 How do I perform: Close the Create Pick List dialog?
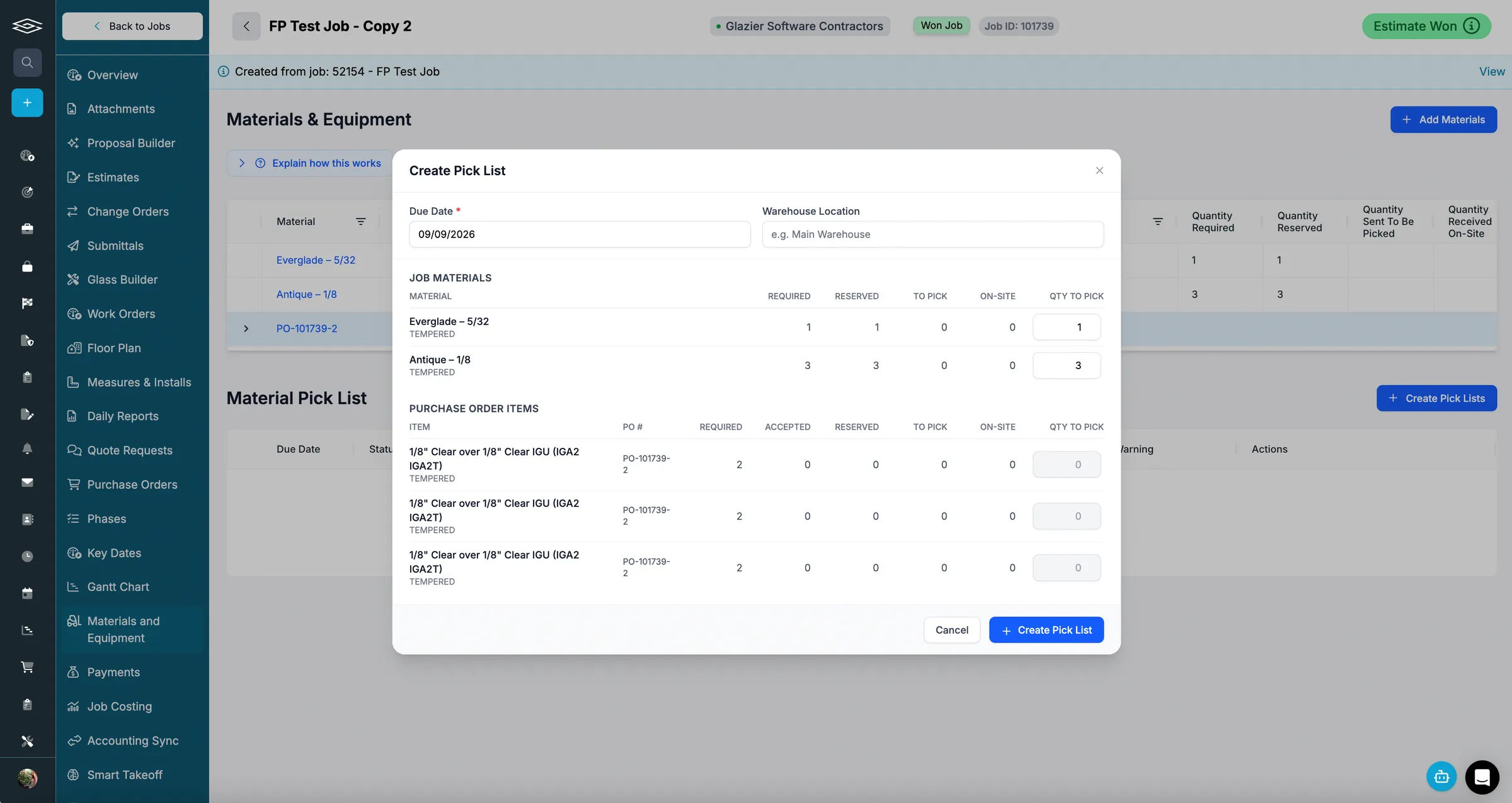click(x=1099, y=171)
